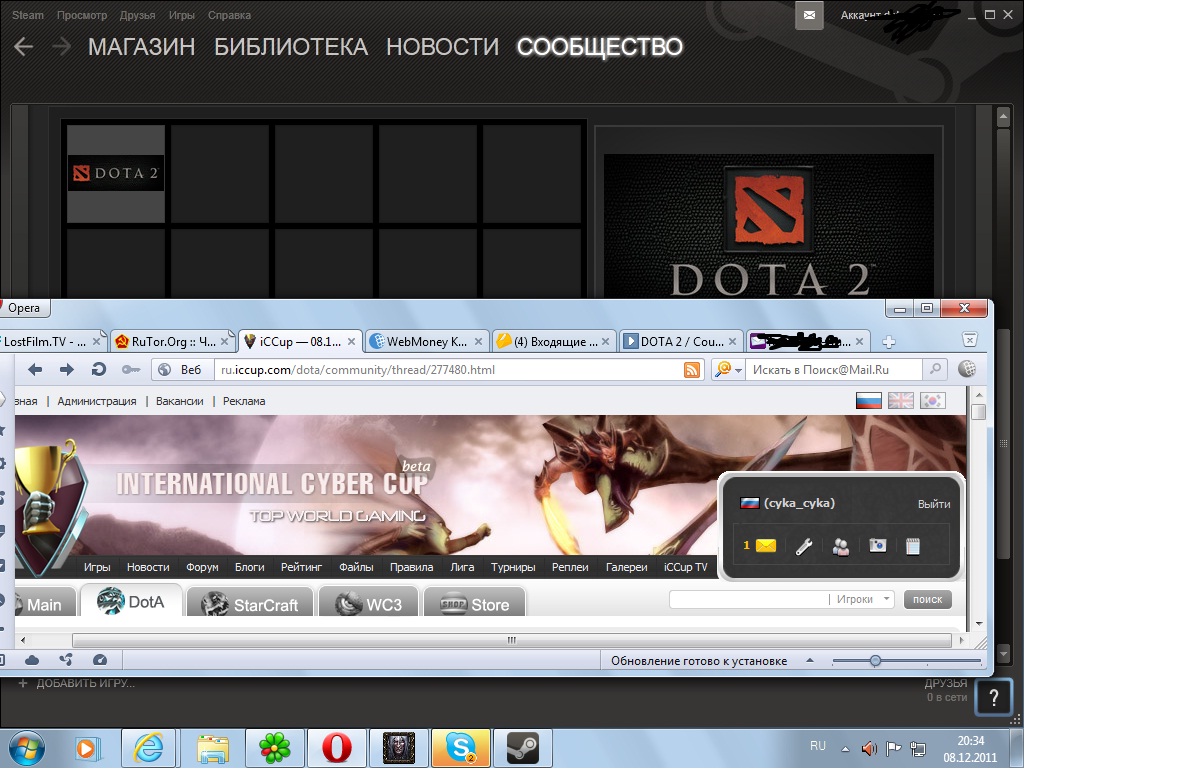Open iCCup friends users icon
This screenshot has width=1200, height=772.
[840, 546]
